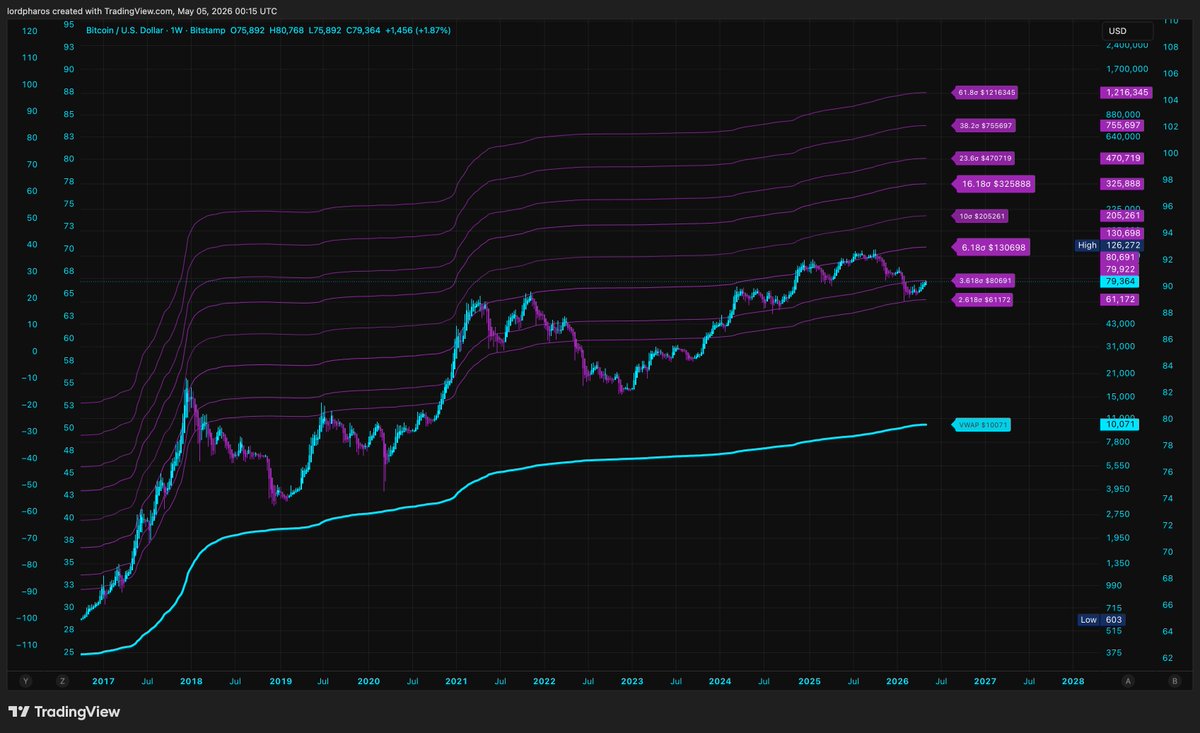Image resolution: width=1200 pixels, height=733 pixels.
Task: Click the 470,719 price axis tag
Action: [1122, 158]
